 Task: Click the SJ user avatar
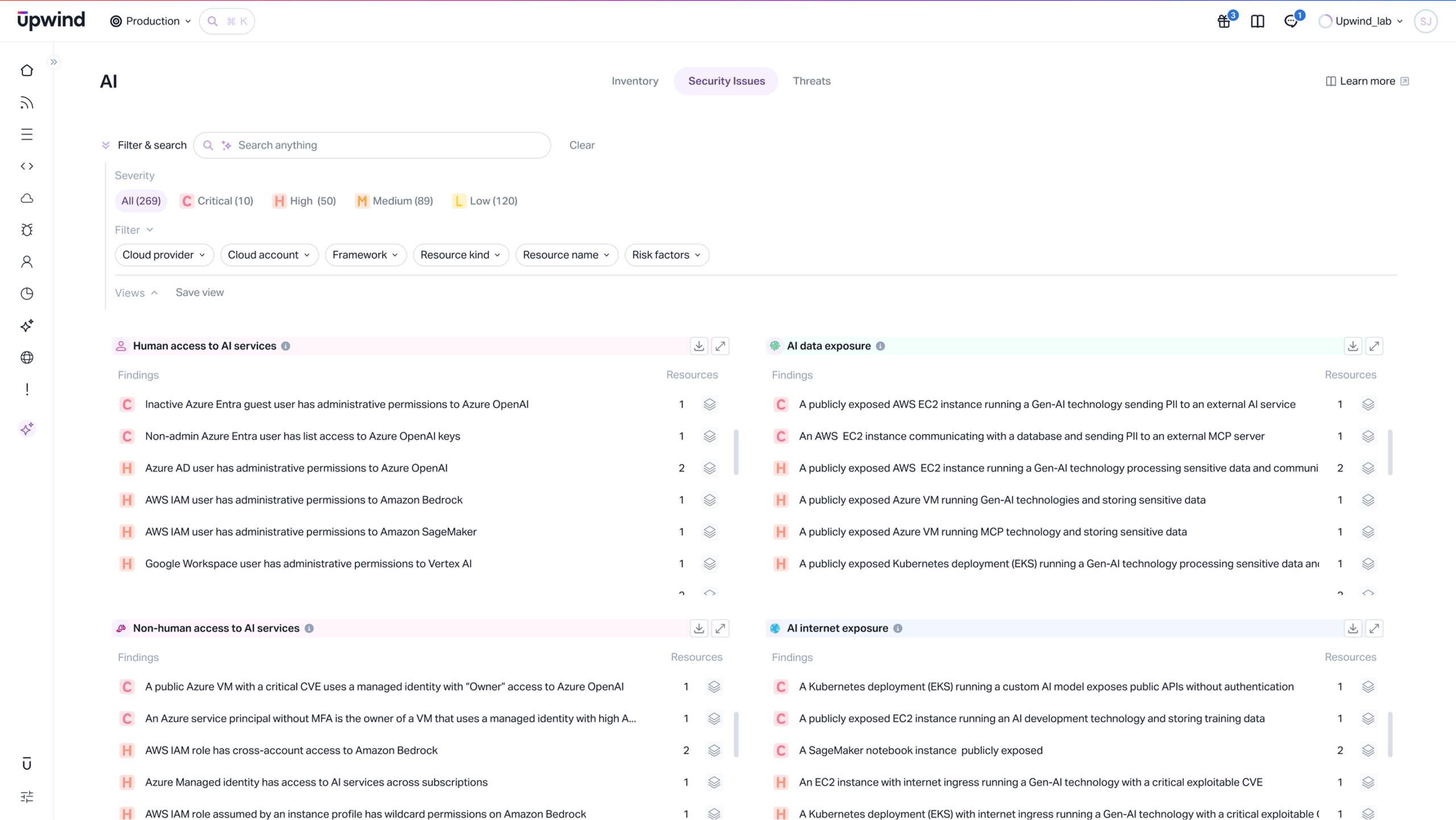(1425, 21)
